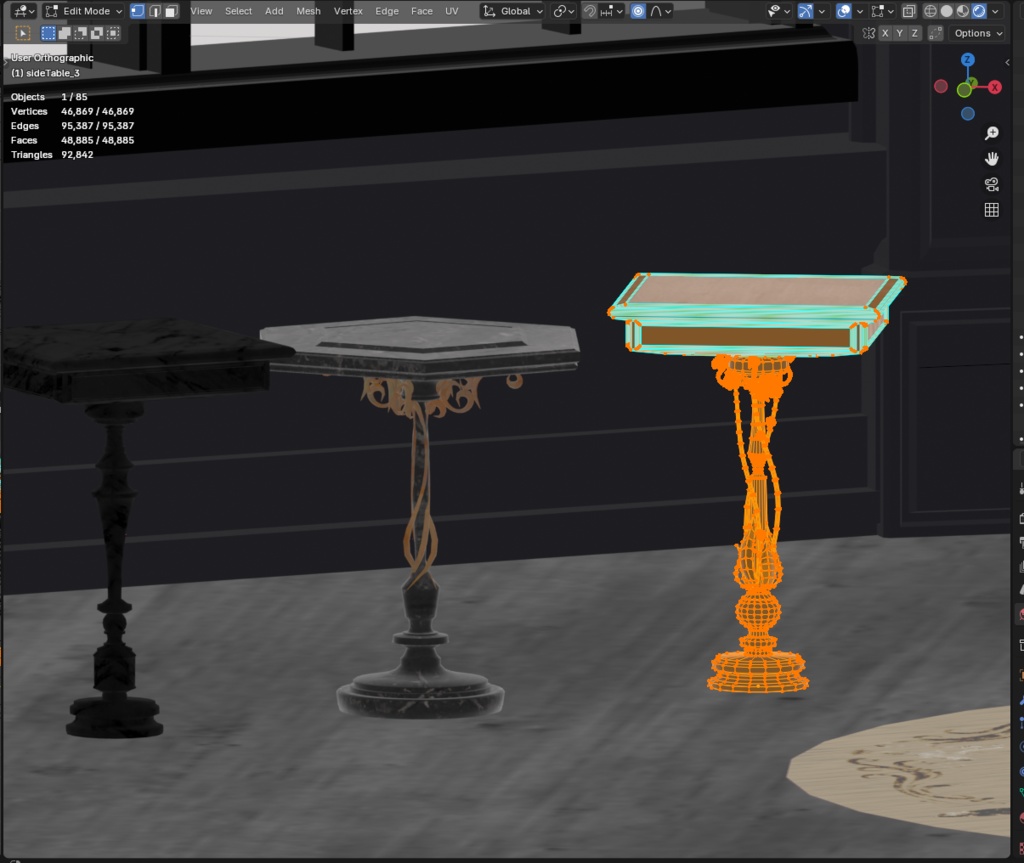Switch orthographic/perspective with grid icon
Image resolution: width=1024 pixels, height=863 pixels.
pos(991,210)
